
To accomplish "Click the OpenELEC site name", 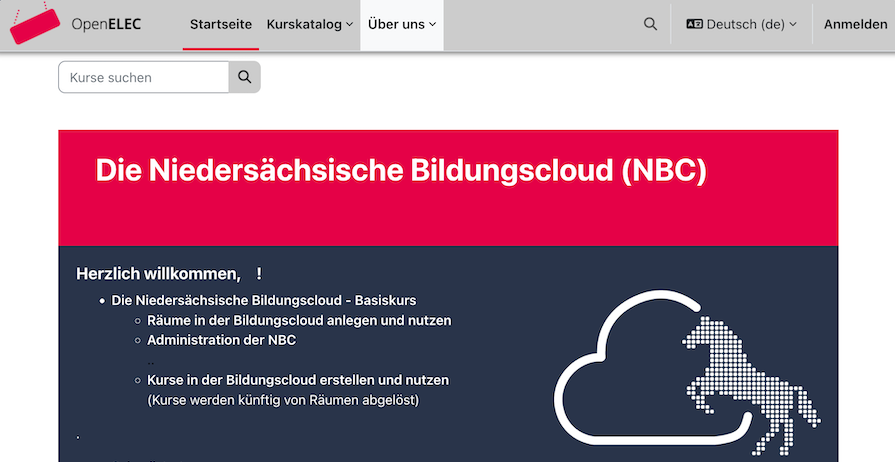I will 106,24.
